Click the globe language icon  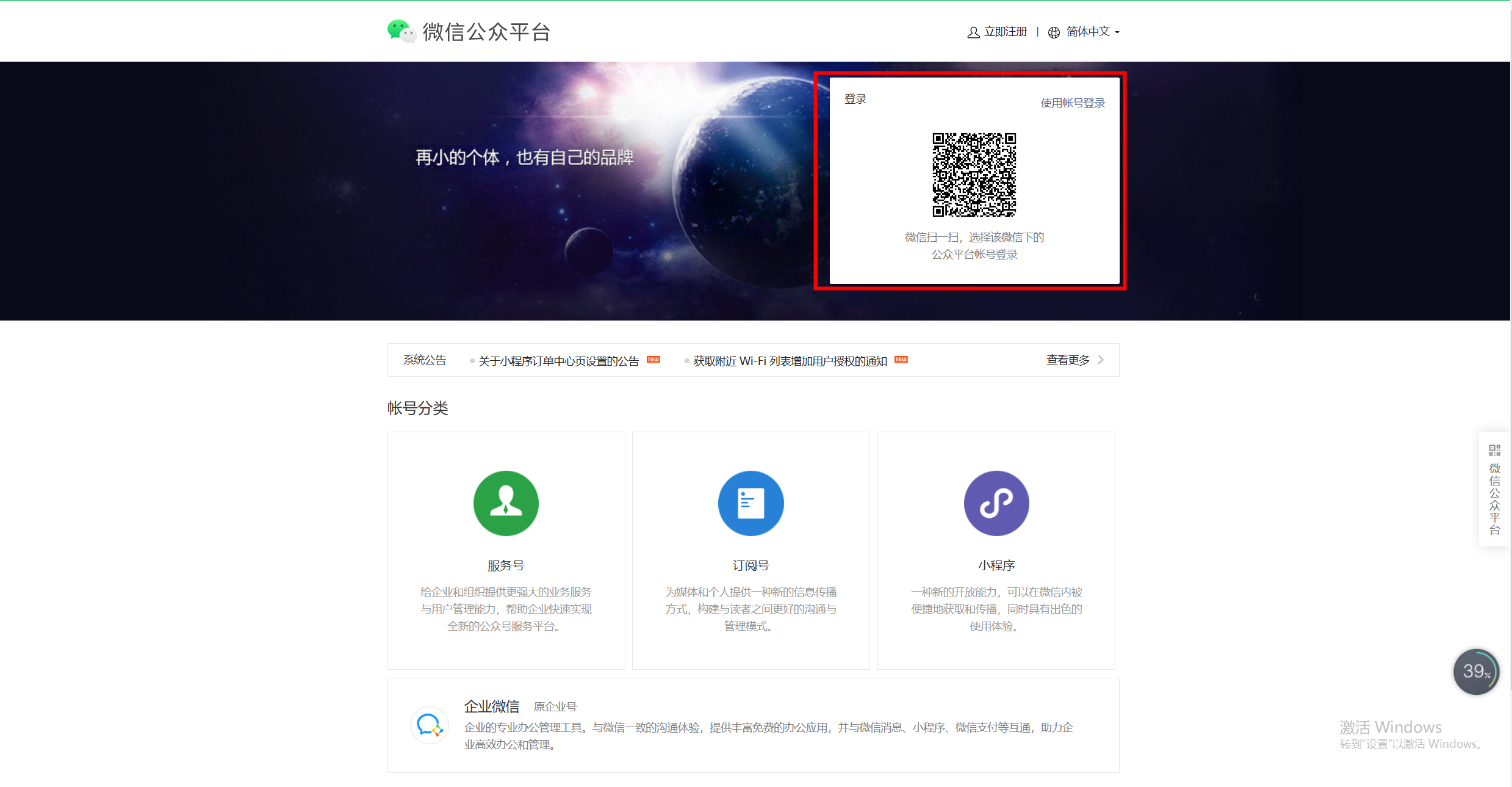(1054, 32)
